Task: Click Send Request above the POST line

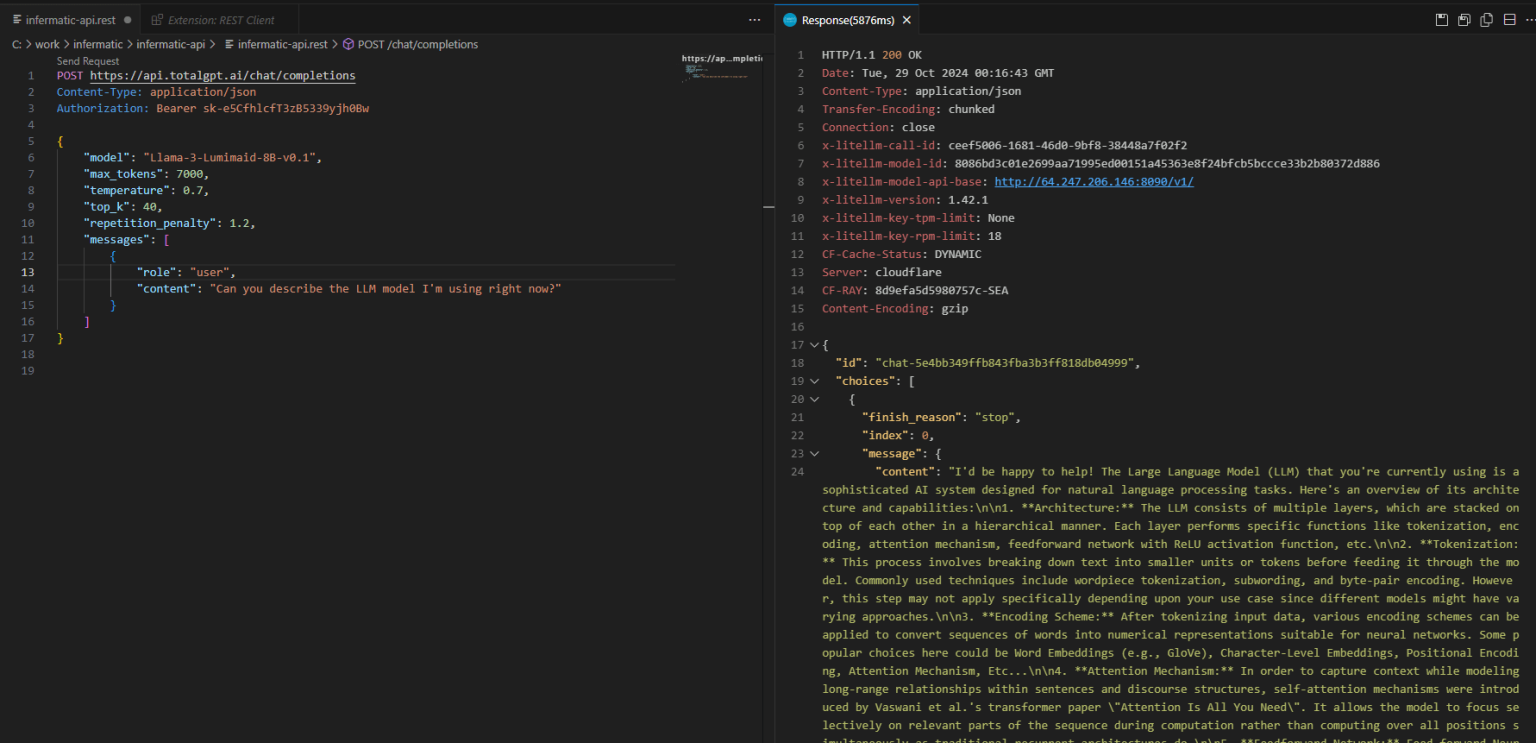Action: click(x=88, y=61)
